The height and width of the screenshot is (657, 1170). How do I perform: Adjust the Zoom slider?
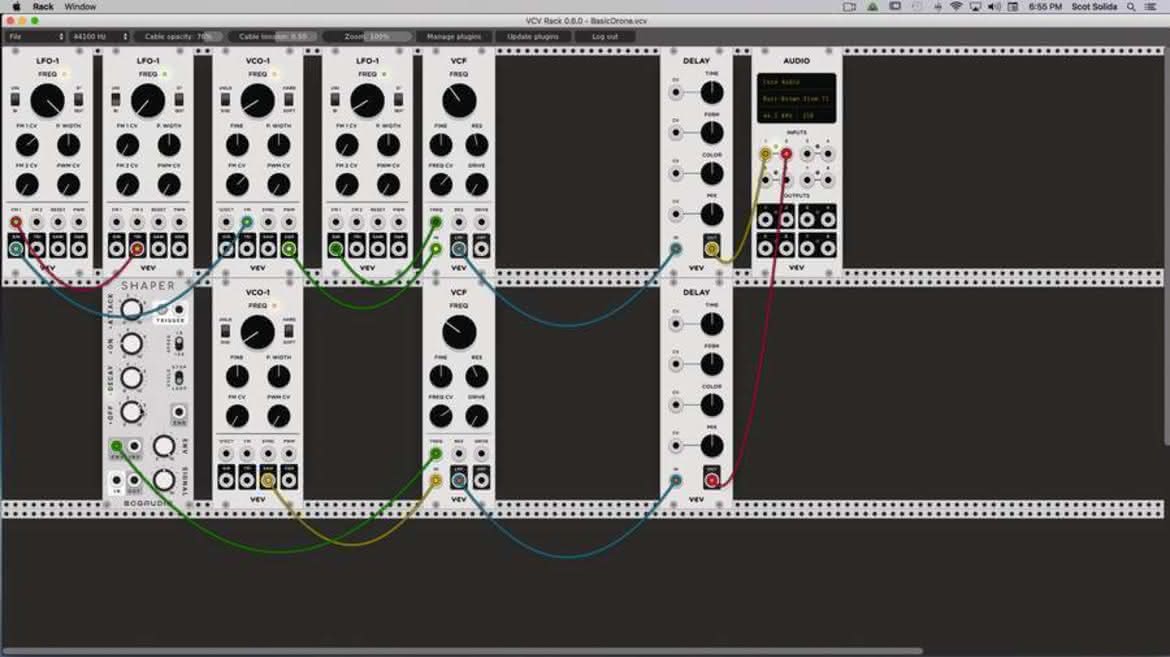[x=367, y=37]
